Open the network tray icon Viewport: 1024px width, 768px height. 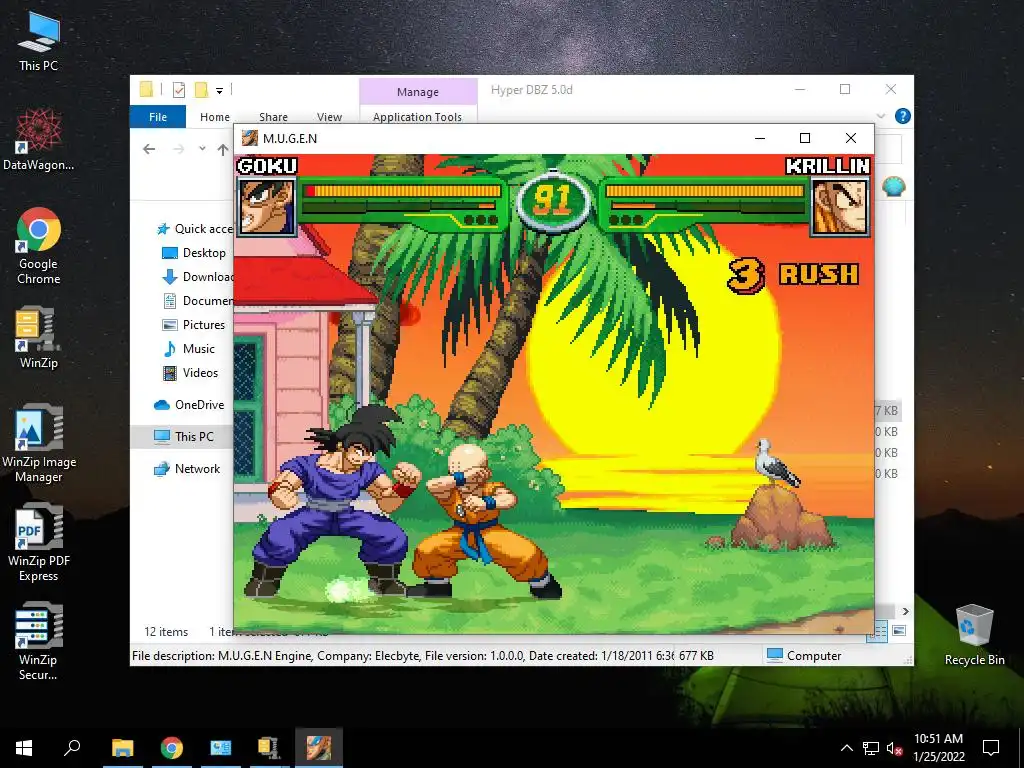pos(871,748)
